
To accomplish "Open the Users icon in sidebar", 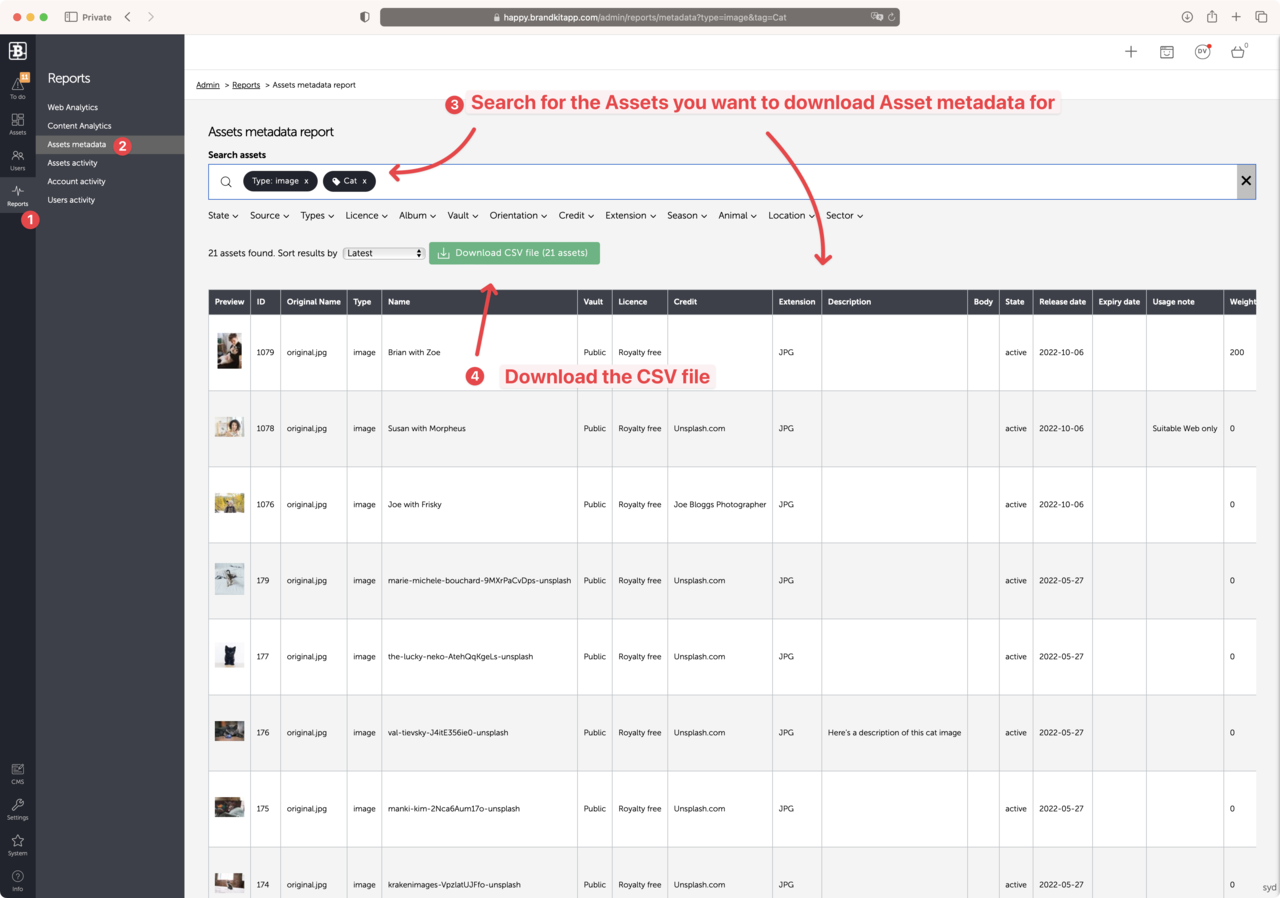I will pyautogui.click(x=17, y=159).
